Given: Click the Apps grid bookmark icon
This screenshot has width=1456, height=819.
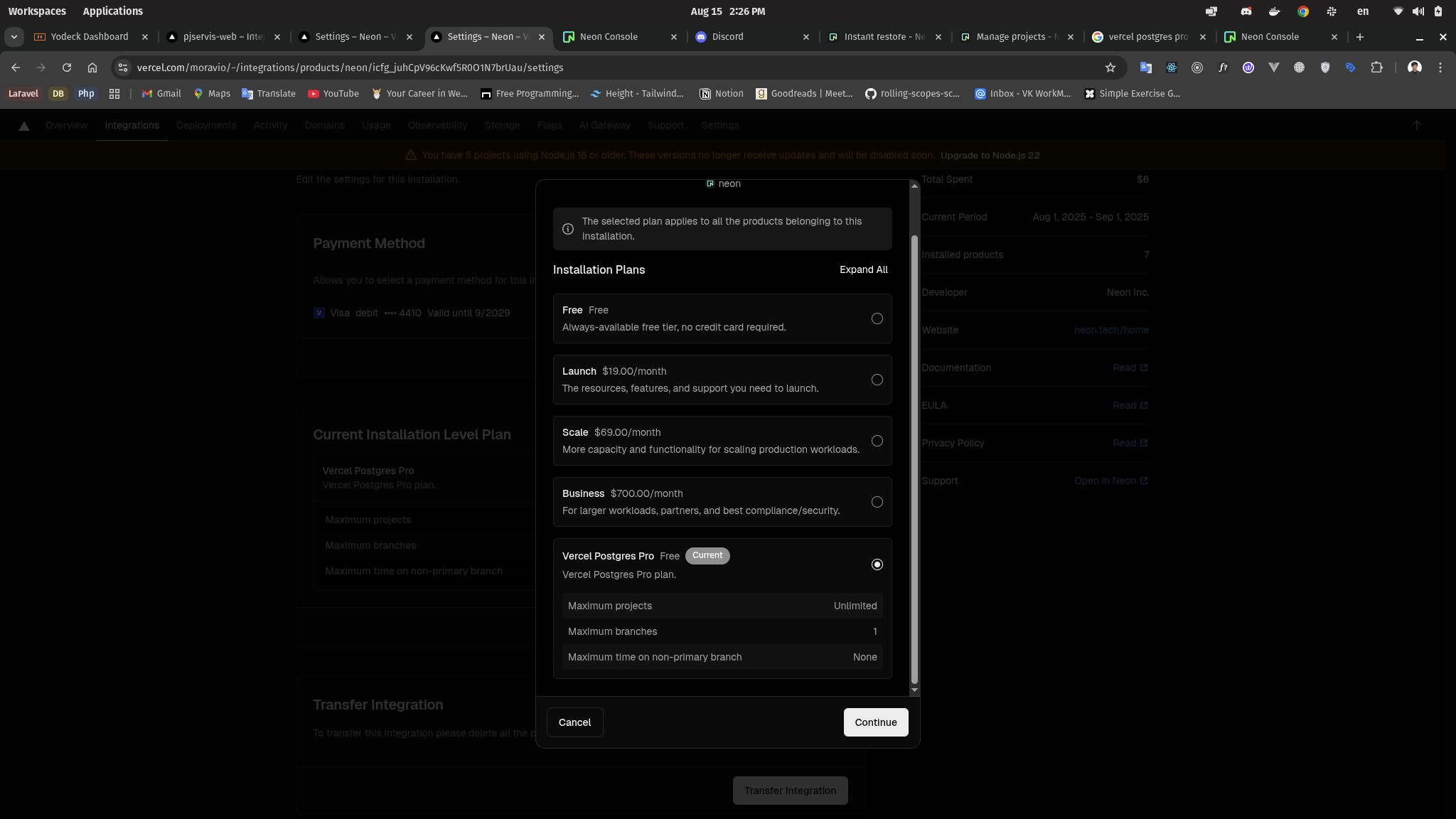Looking at the screenshot, I should 114,93.
